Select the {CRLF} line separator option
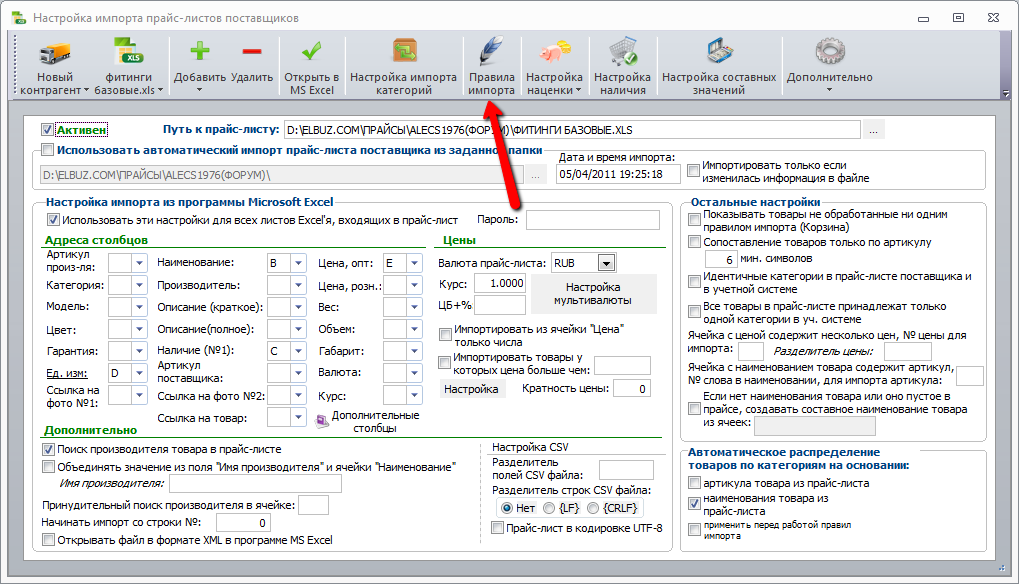The width and height of the screenshot is (1019, 584). (593, 508)
